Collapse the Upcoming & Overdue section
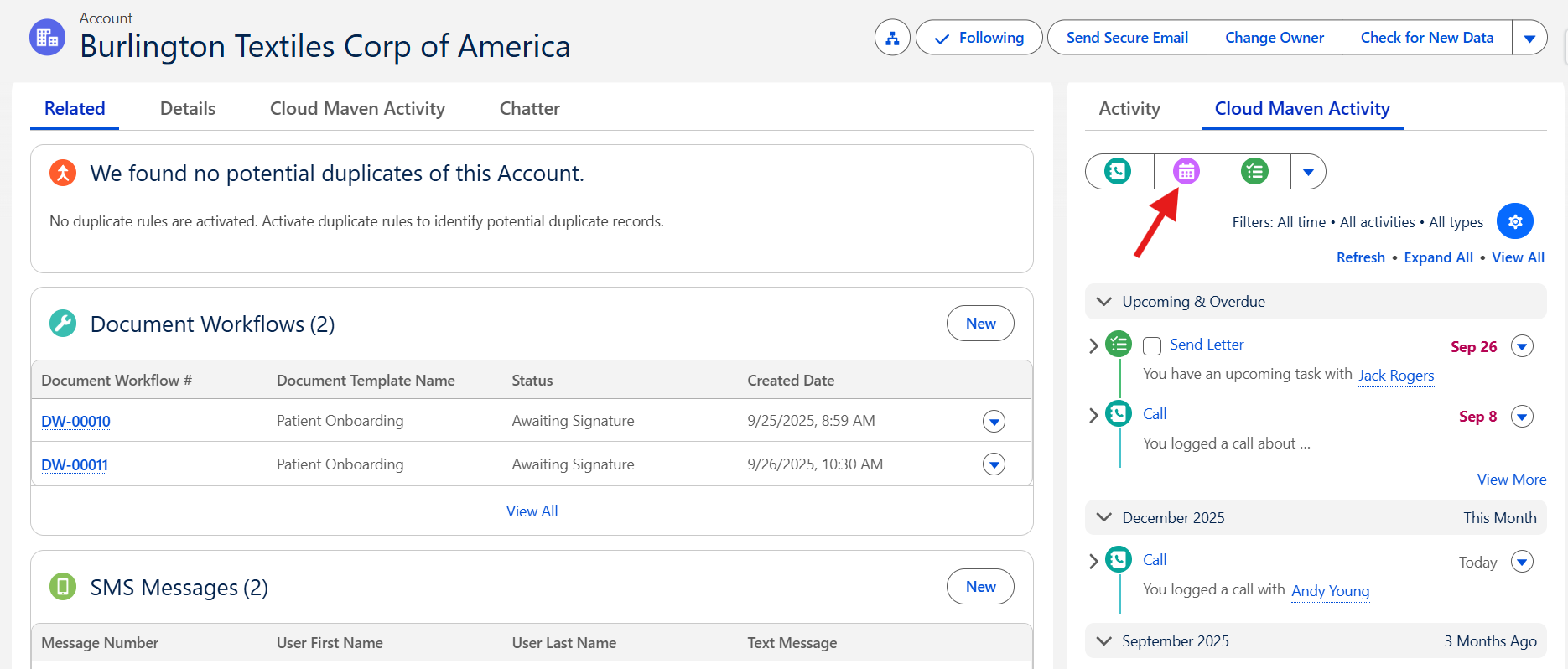The width and height of the screenshot is (1568, 669). point(1104,302)
